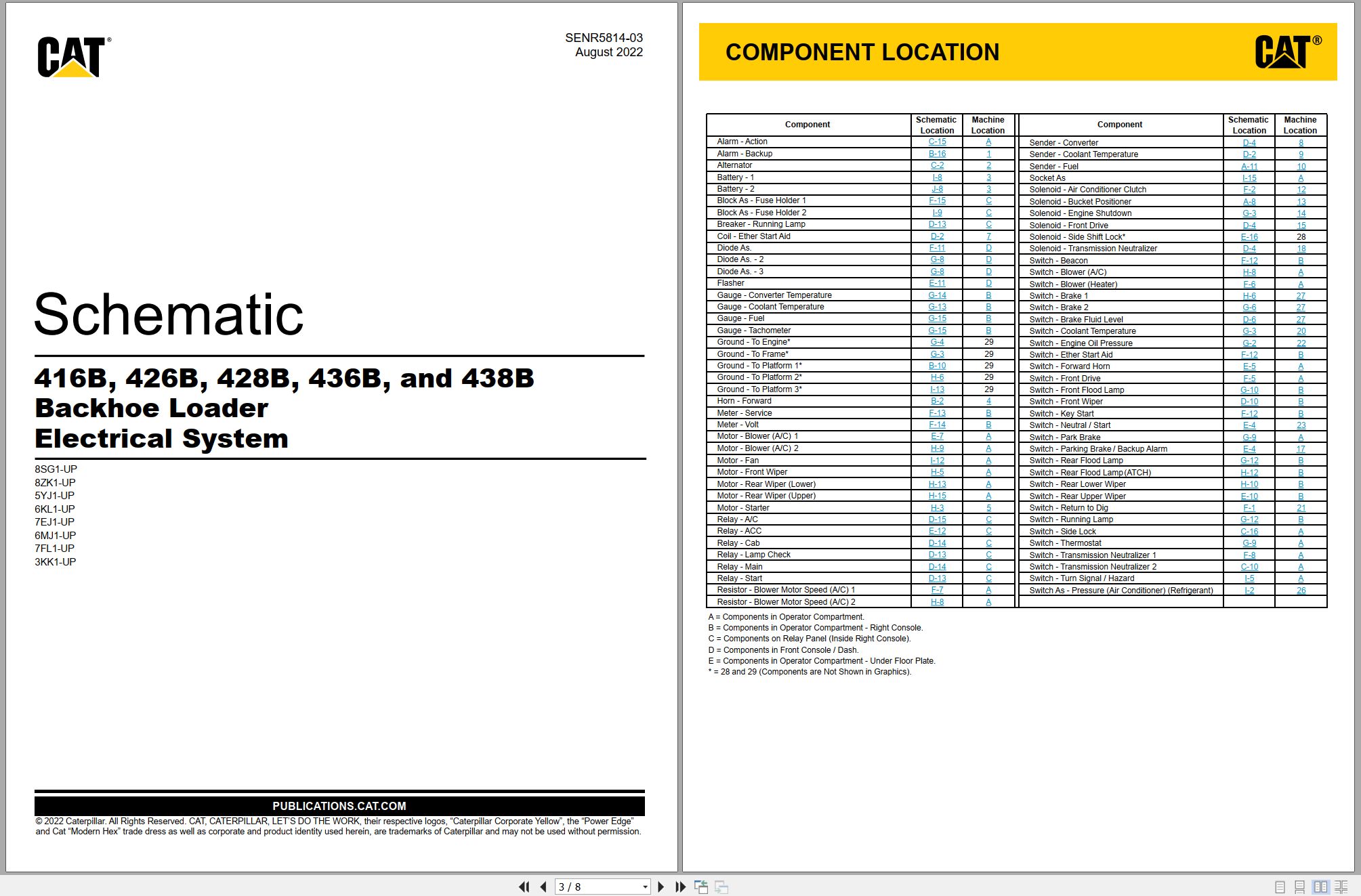Click schematic link D-4 for Sender - Converter
The image size is (1361, 896).
(x=1249, y=143)
